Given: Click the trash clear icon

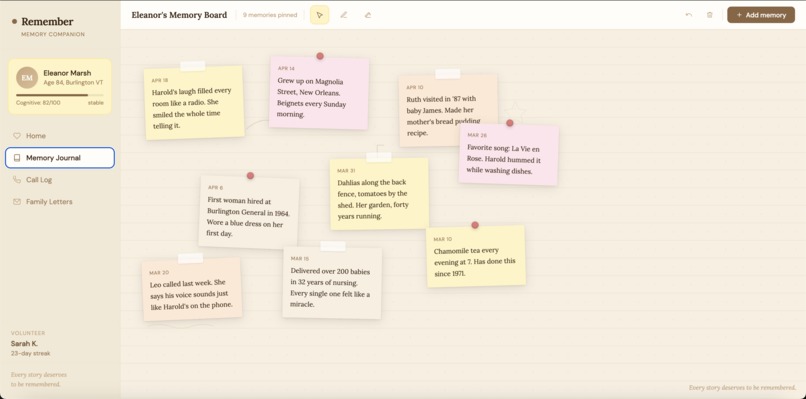Looking at the screenshot, I should pos(709,15).
